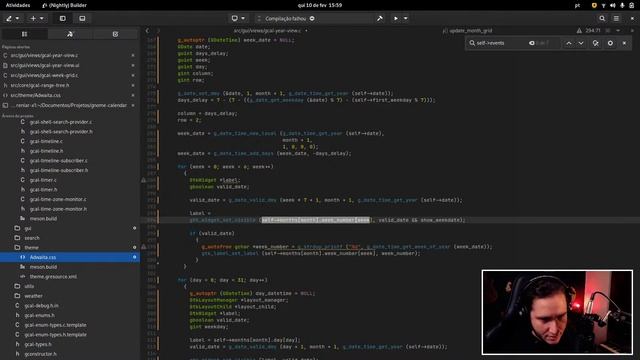This screenshot has width=640, height=360.
Task: Open the device selector dropdown
Action: tap(238, 18)
